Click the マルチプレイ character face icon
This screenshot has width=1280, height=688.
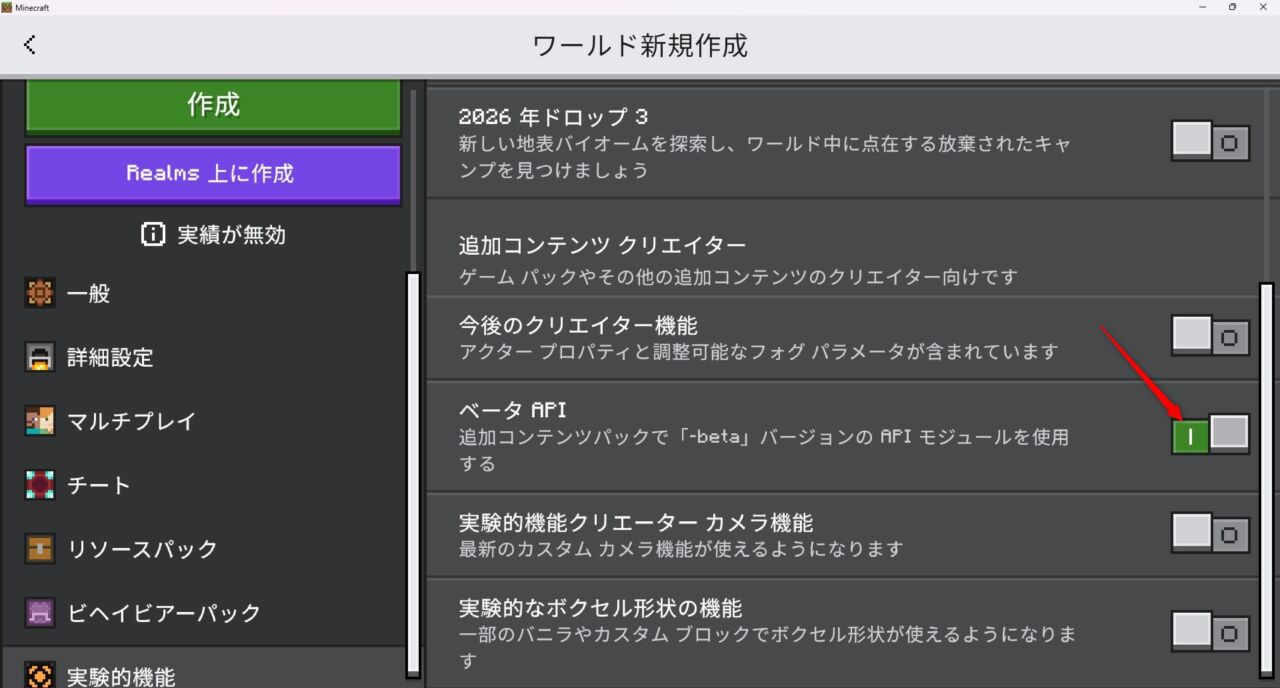(x=40, y=421)
